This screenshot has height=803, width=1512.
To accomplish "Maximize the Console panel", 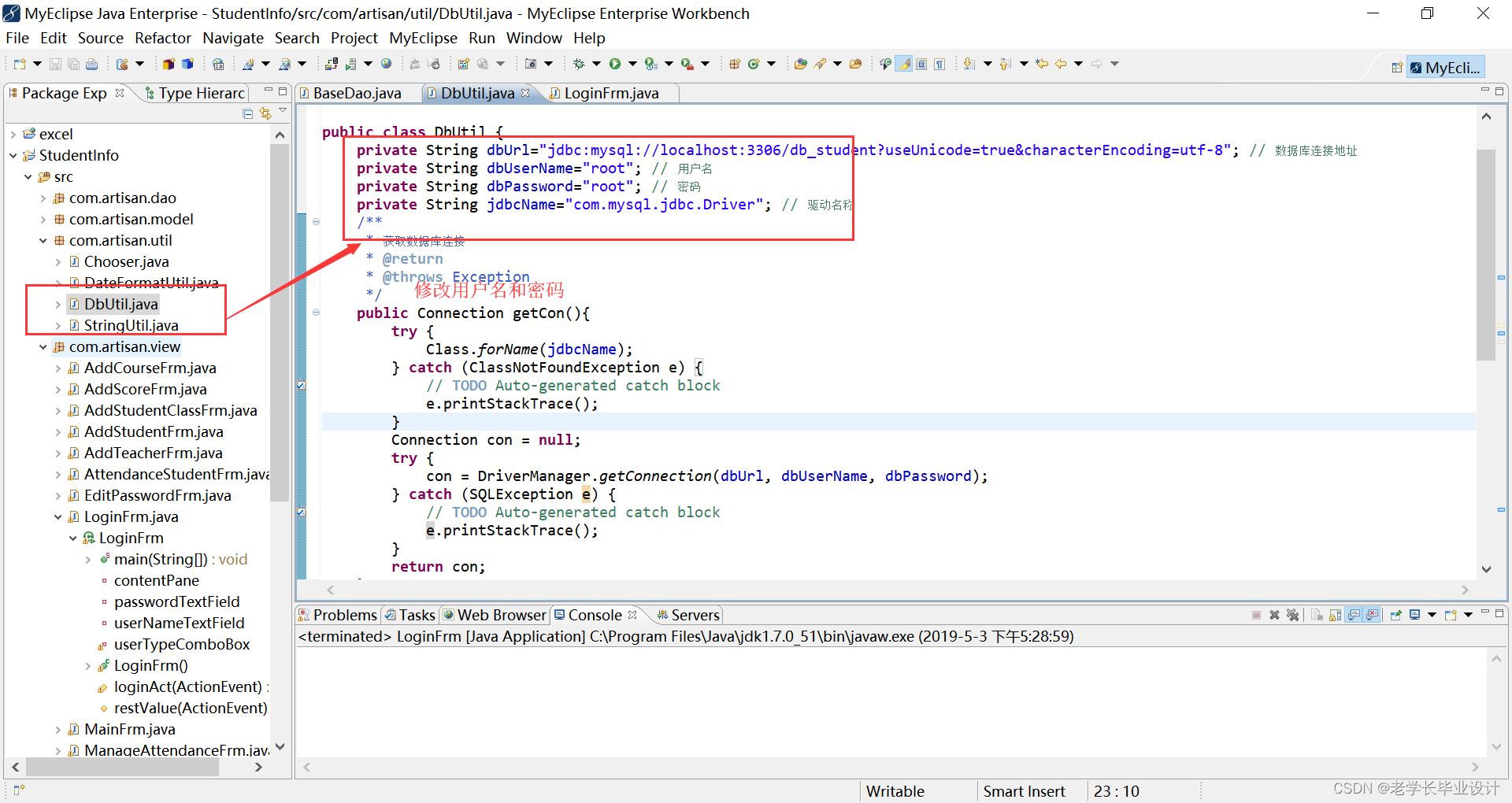I will (x=1499, y=614).
